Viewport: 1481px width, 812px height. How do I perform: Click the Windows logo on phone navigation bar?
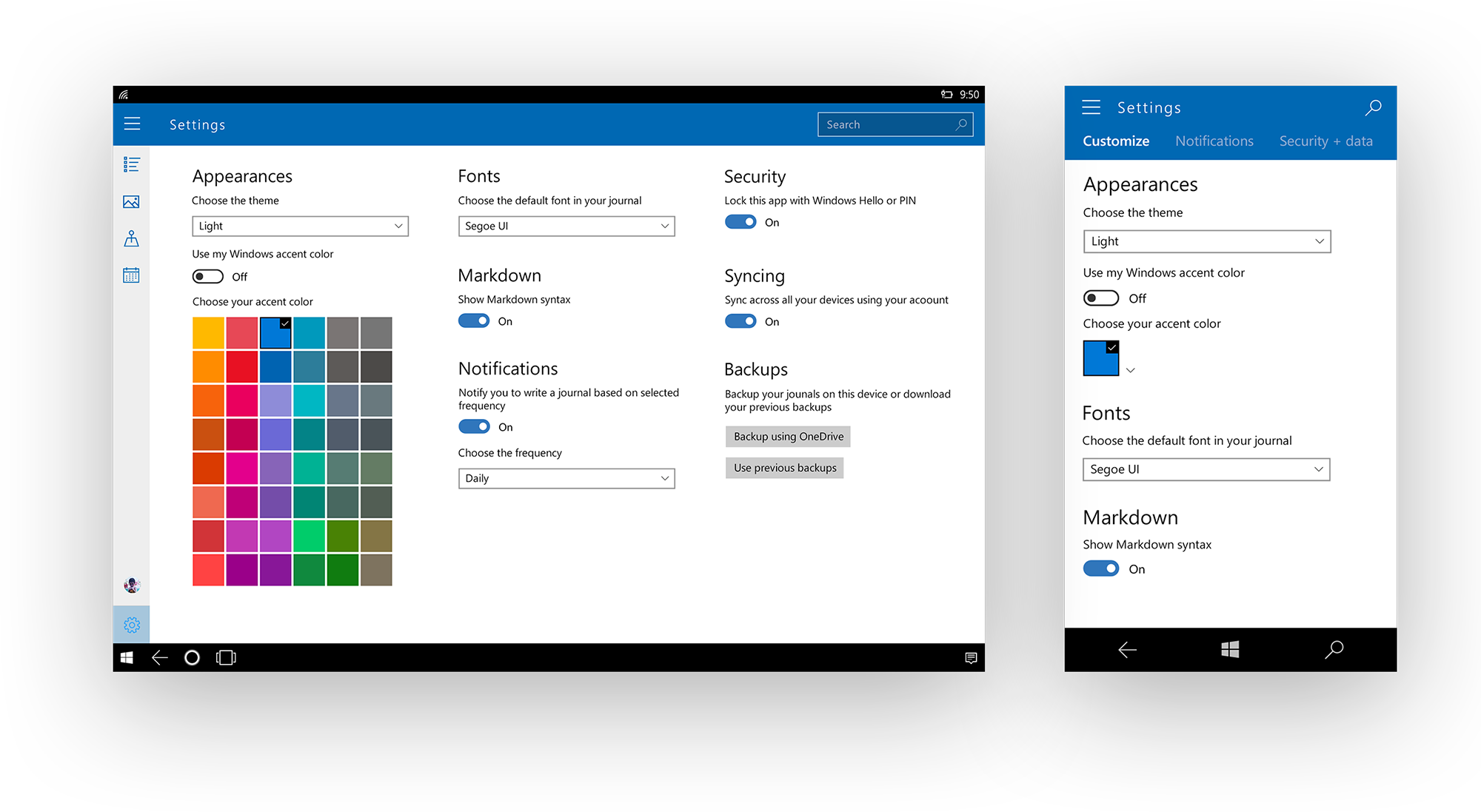pos(1230,649)
